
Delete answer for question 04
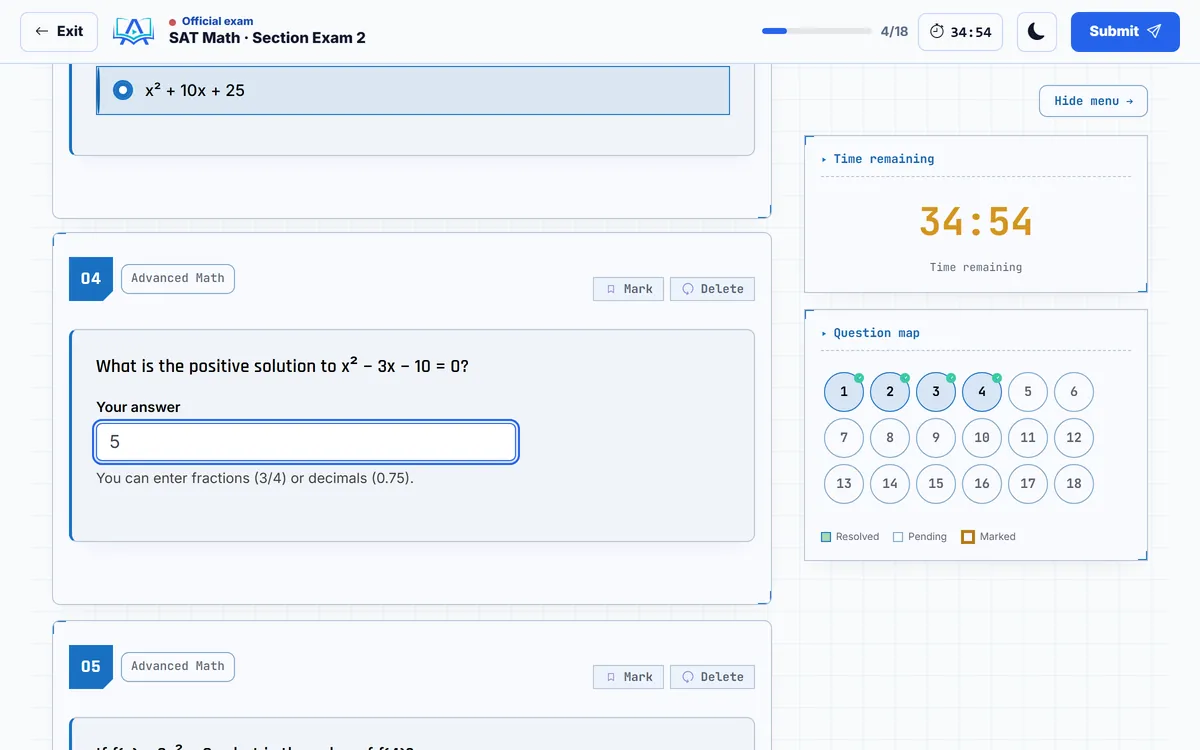712,289
